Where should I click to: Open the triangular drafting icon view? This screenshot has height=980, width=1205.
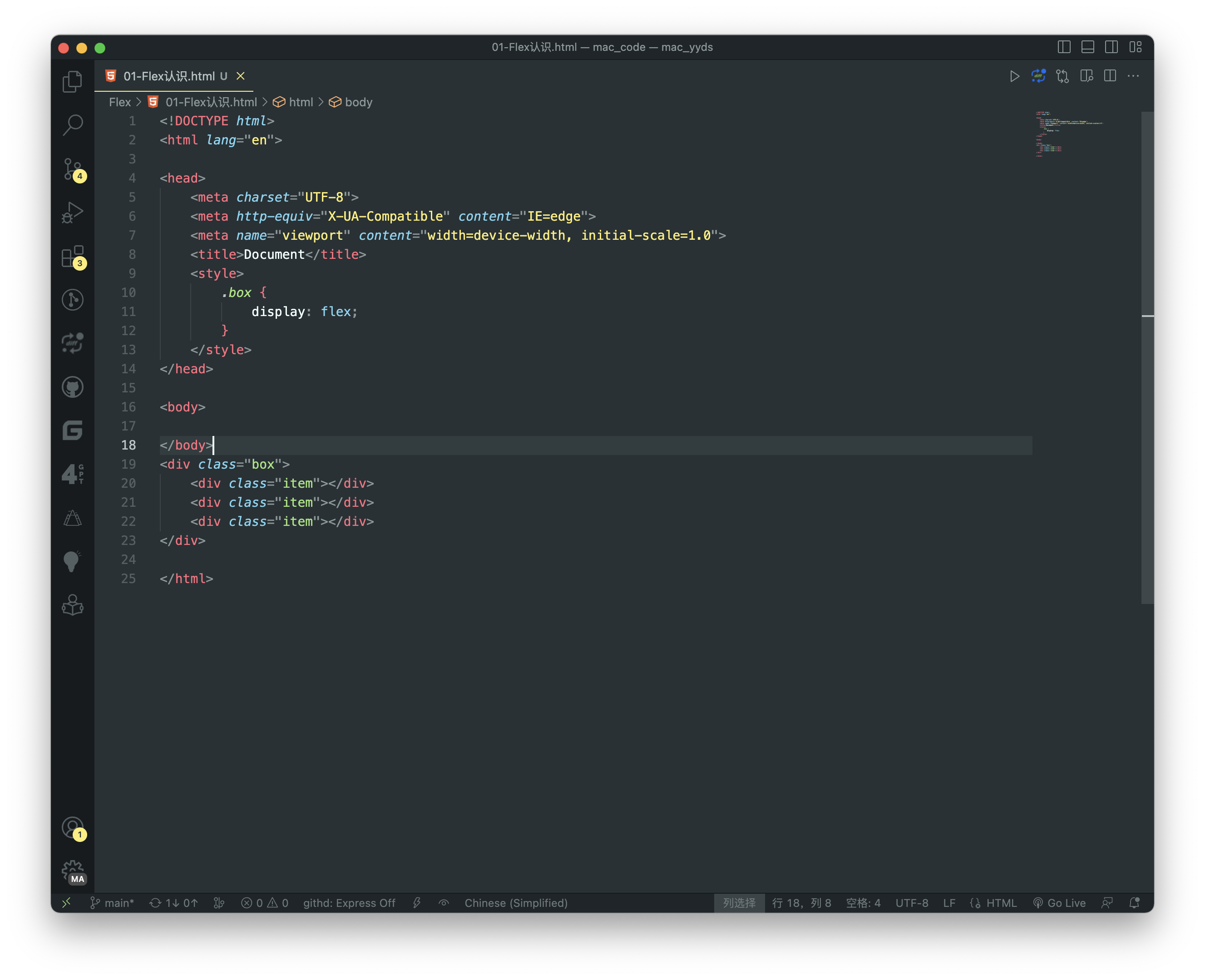pyautogui.click(x=72, y=518)
